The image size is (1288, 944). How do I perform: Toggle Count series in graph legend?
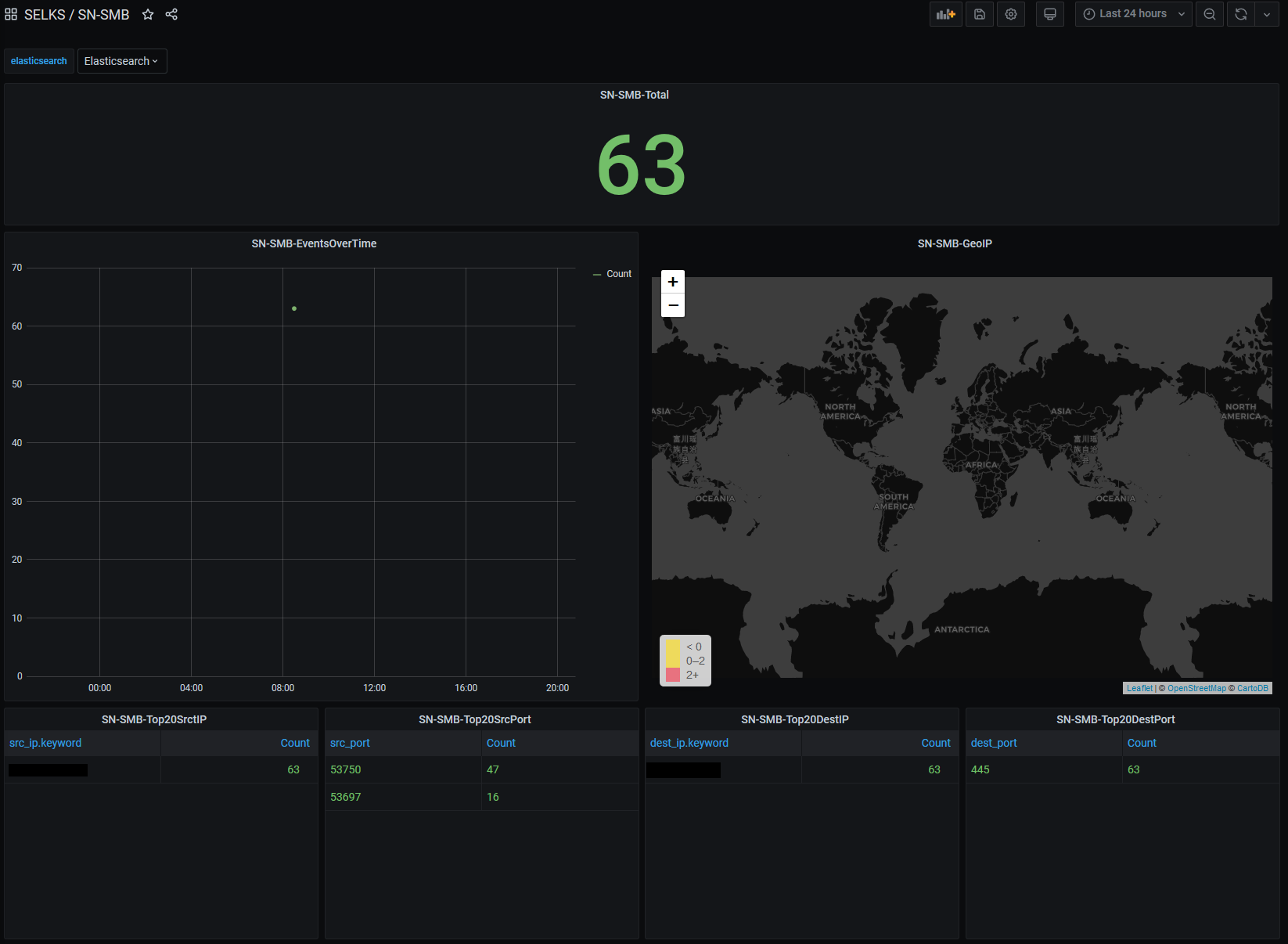(618, 274)
